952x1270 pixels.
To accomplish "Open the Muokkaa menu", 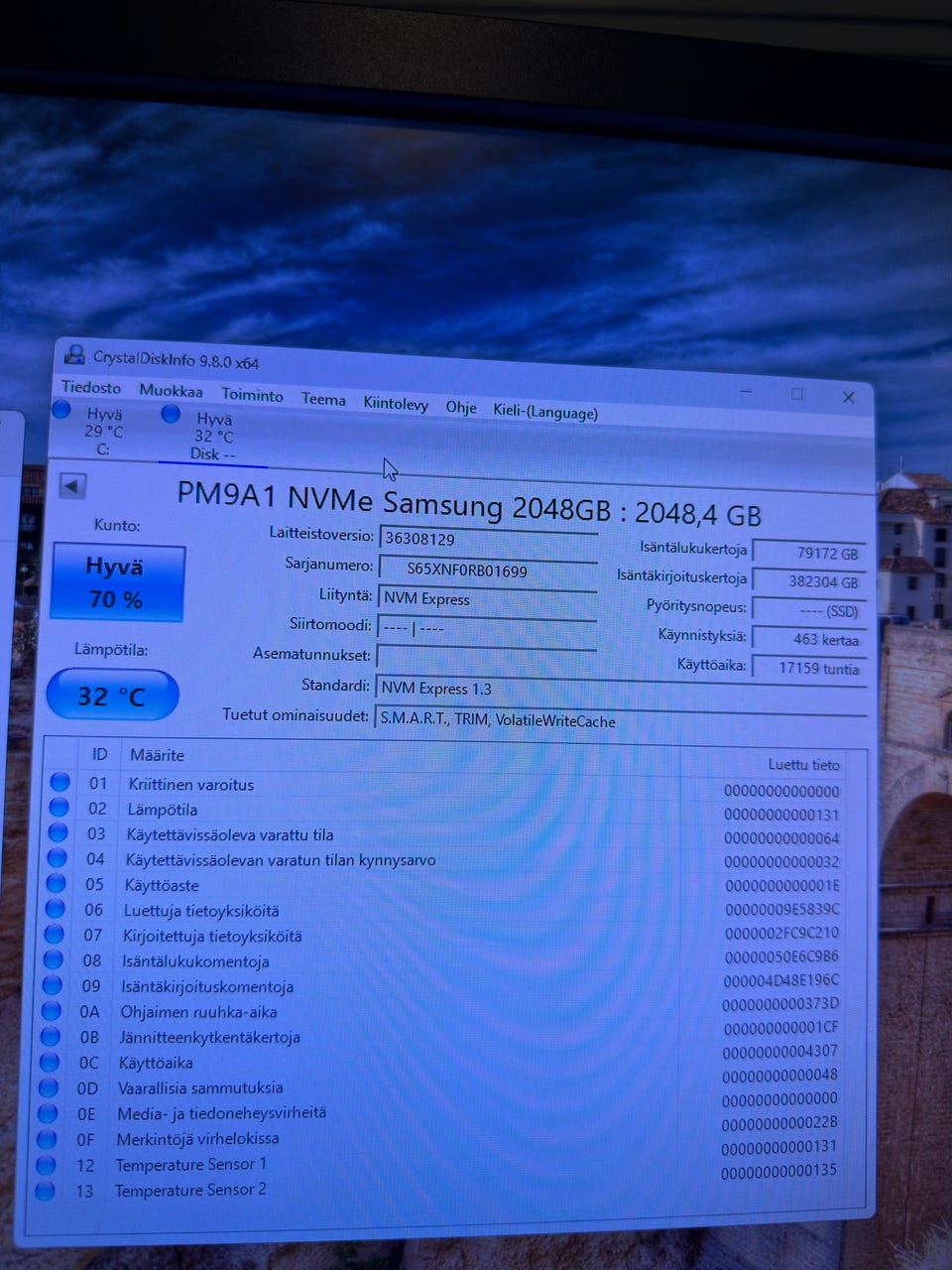I will coord(171,391).
